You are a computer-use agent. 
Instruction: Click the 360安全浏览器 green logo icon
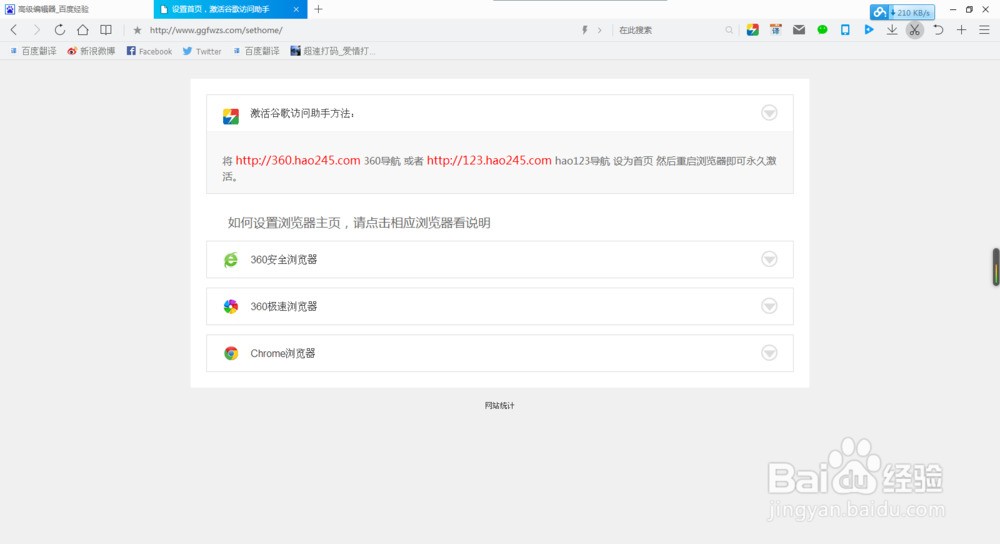pos(231,260)
